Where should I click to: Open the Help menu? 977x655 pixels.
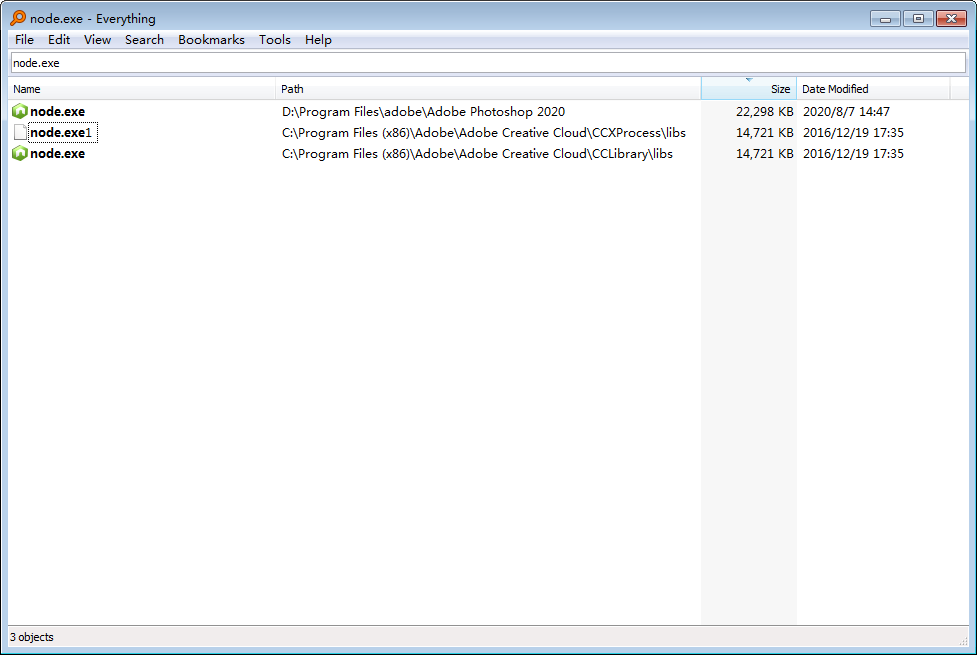click(318, 40)
